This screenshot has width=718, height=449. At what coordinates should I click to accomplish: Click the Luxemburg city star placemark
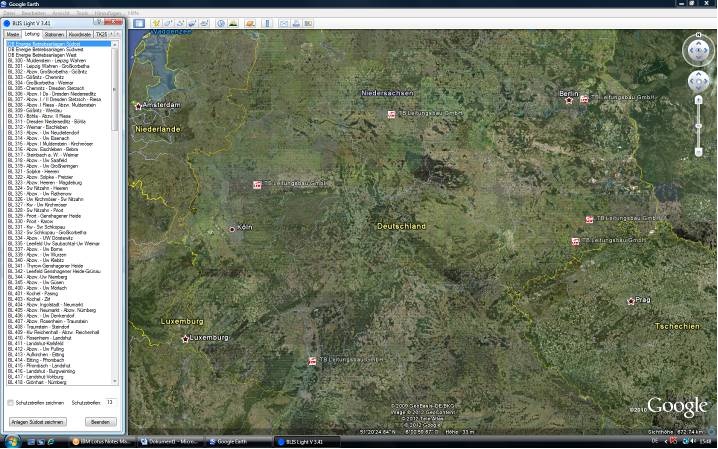point(185,339)
